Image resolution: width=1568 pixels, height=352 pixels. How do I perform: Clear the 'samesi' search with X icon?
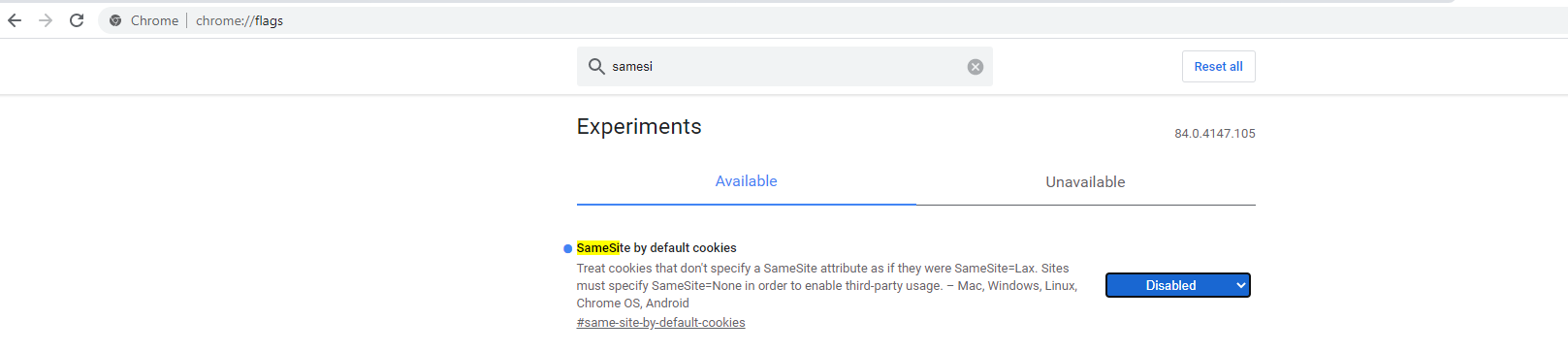pos(976,67)
